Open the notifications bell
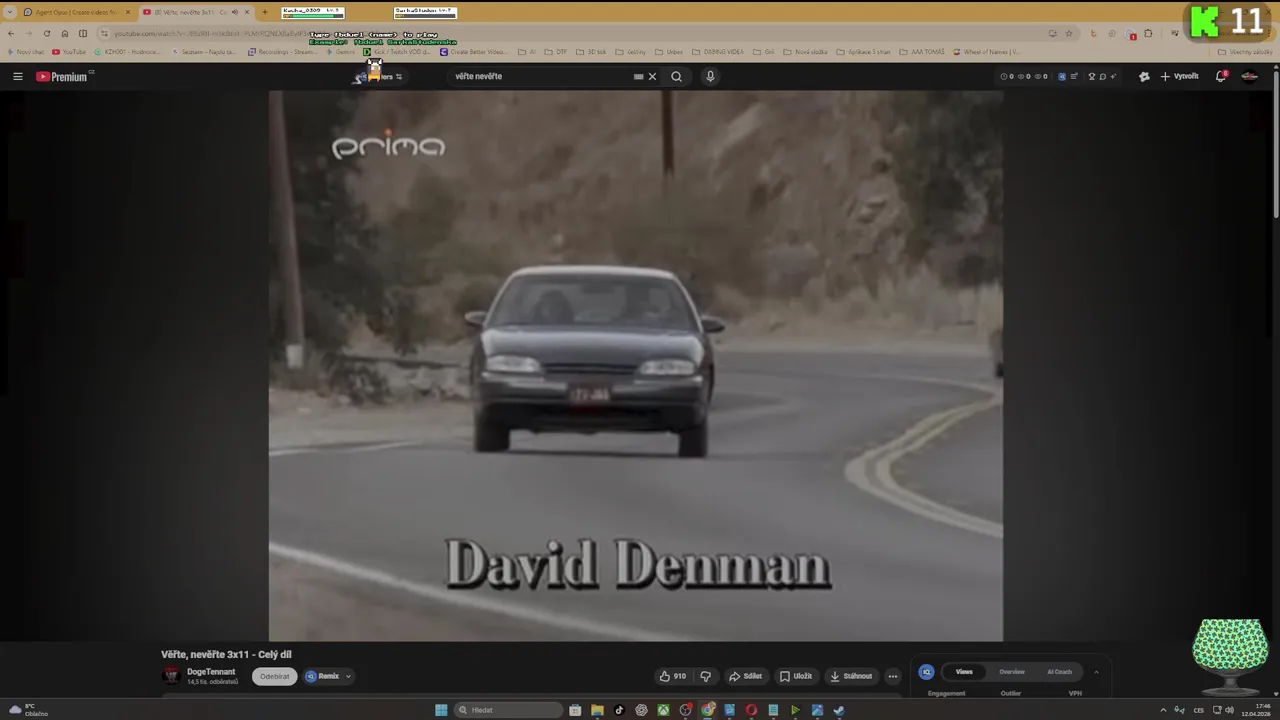This screenshot has height=720, width=1280. coord(1221,76)
